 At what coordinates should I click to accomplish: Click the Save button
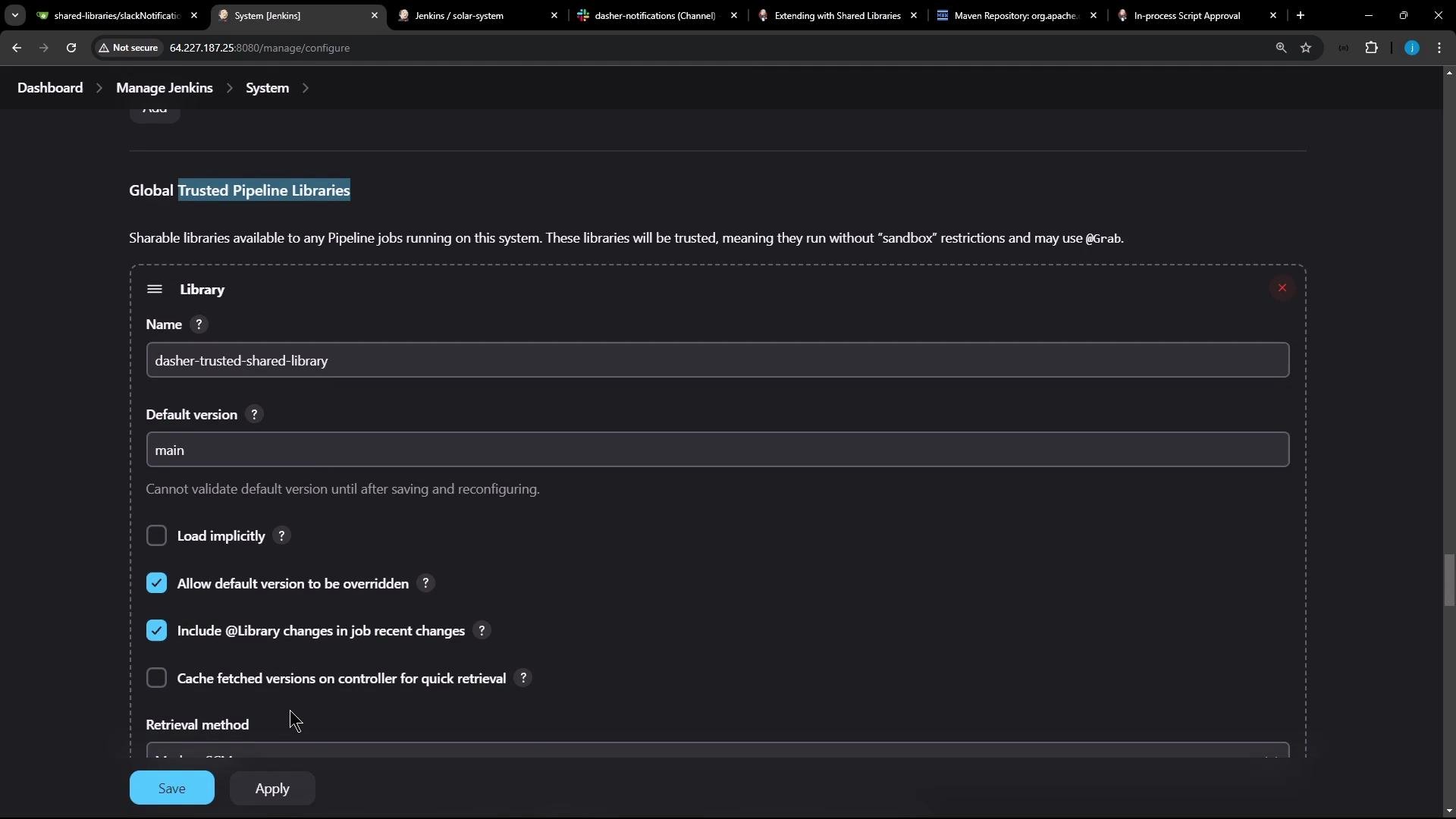[x=172, y=789]
